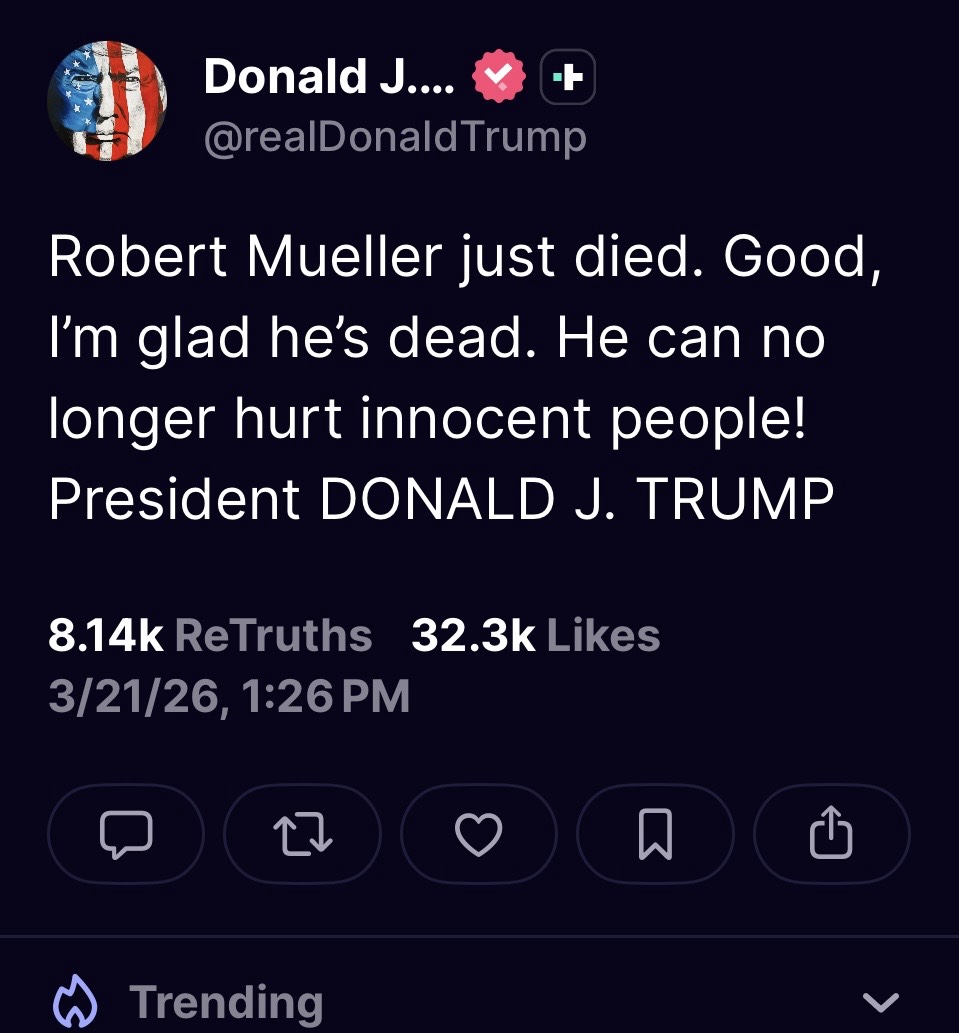Like the post with the heart icon
959x1033 pixels.
click(478, 835)
